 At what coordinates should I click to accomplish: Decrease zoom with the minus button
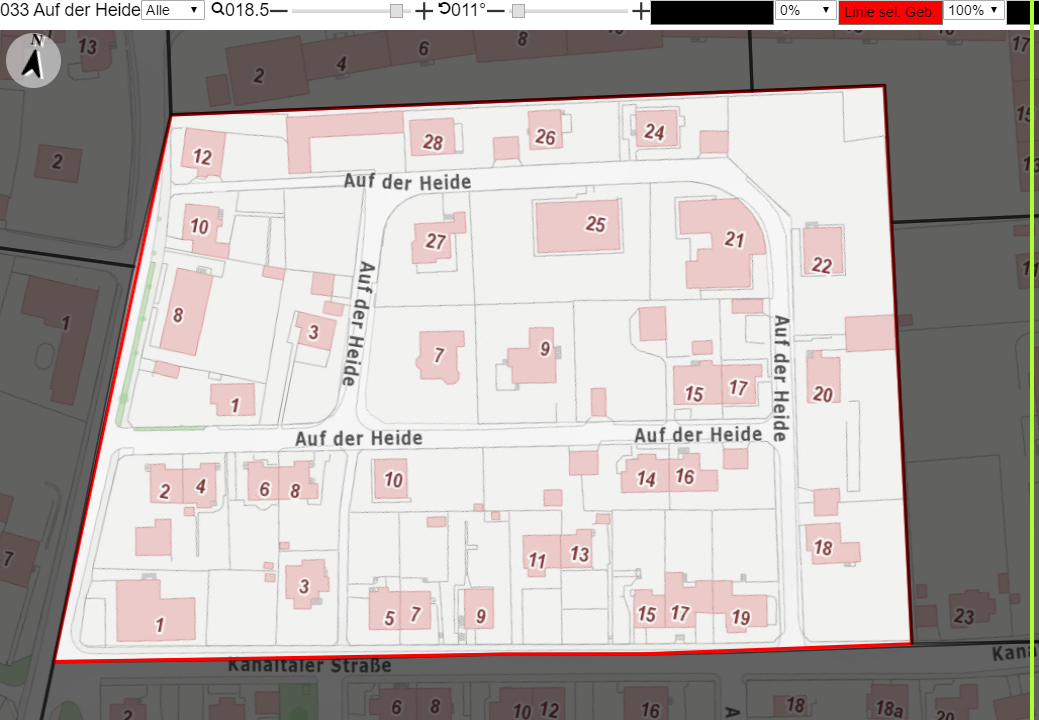(x=279, y=11)
